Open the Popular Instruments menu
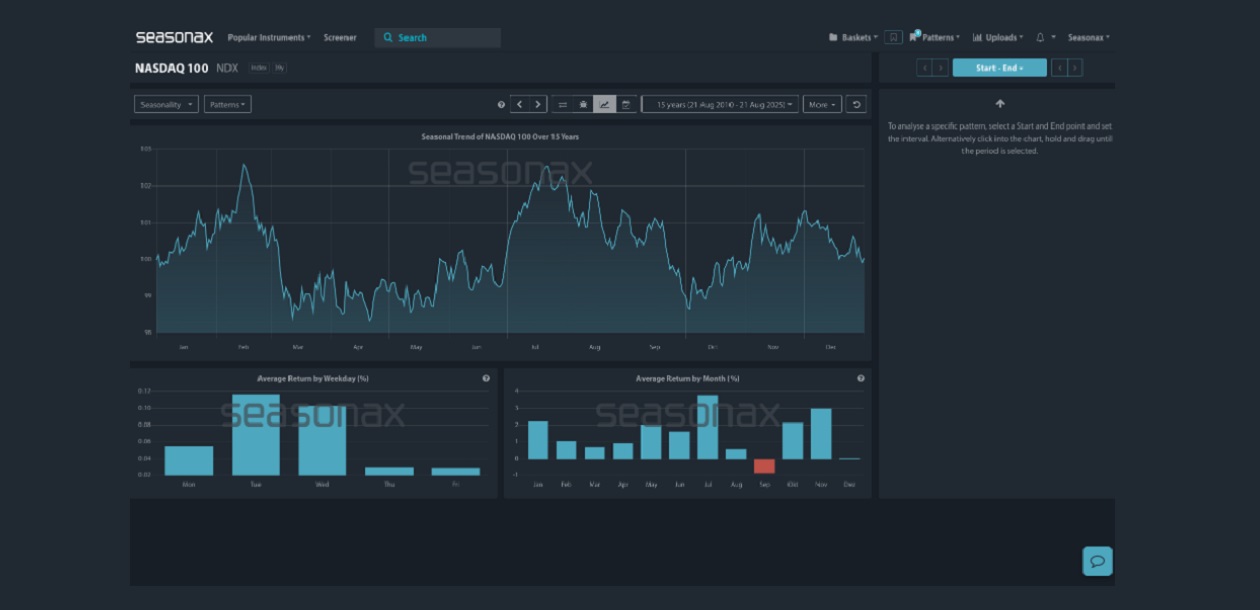1260x610 pixels. (268, 38)
